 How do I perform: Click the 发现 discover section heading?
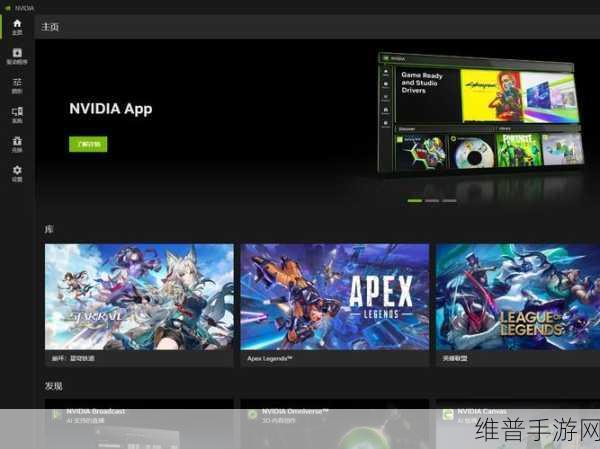54,386
